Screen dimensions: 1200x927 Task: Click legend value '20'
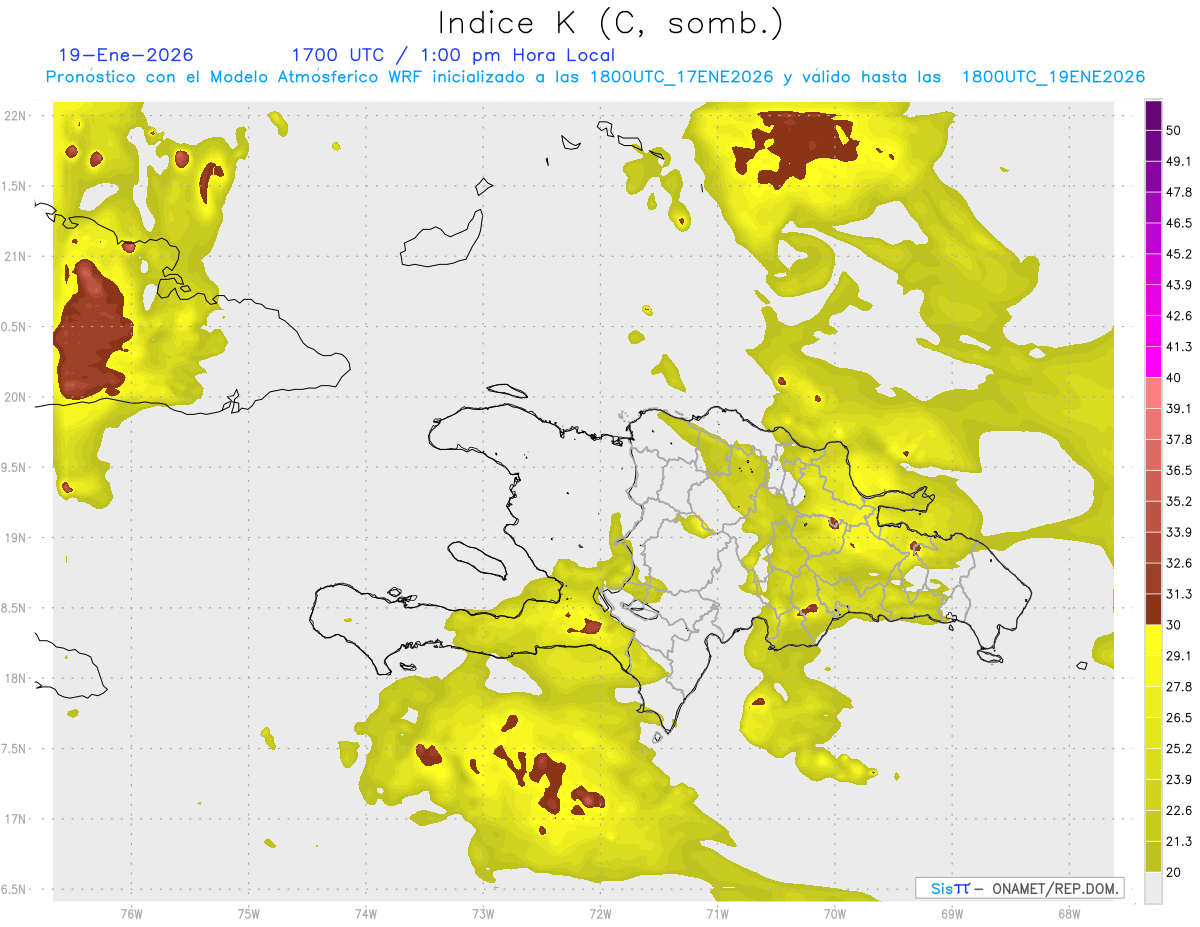(x=1174, y=872)
